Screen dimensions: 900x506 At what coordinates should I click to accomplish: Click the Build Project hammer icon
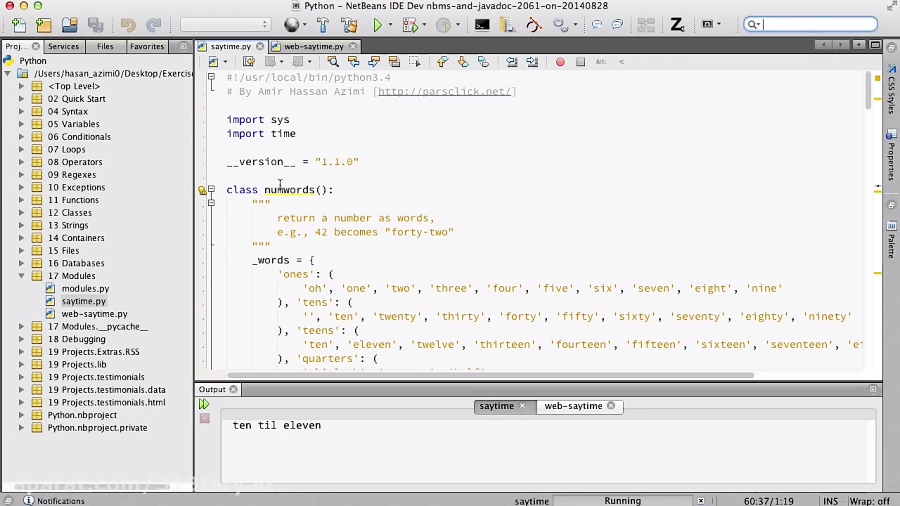pyautogui.click(x=323, y=25)
